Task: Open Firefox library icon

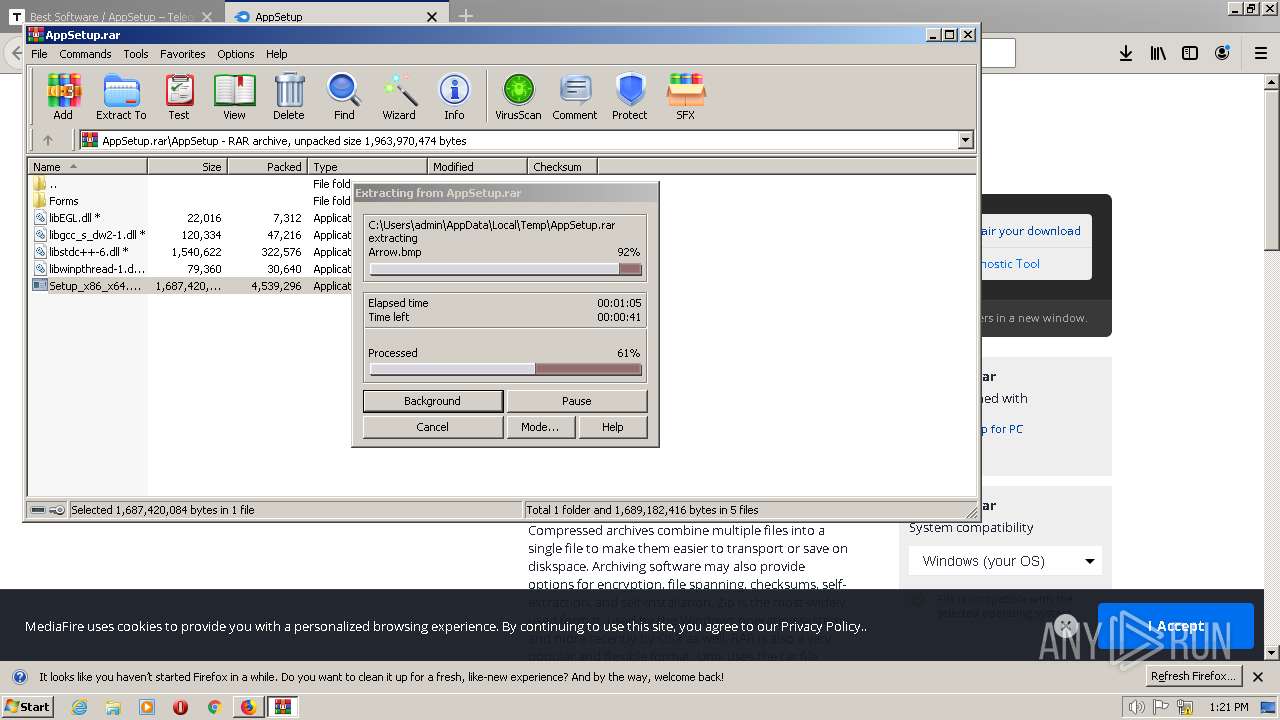Action: [x=1158, y=53]
